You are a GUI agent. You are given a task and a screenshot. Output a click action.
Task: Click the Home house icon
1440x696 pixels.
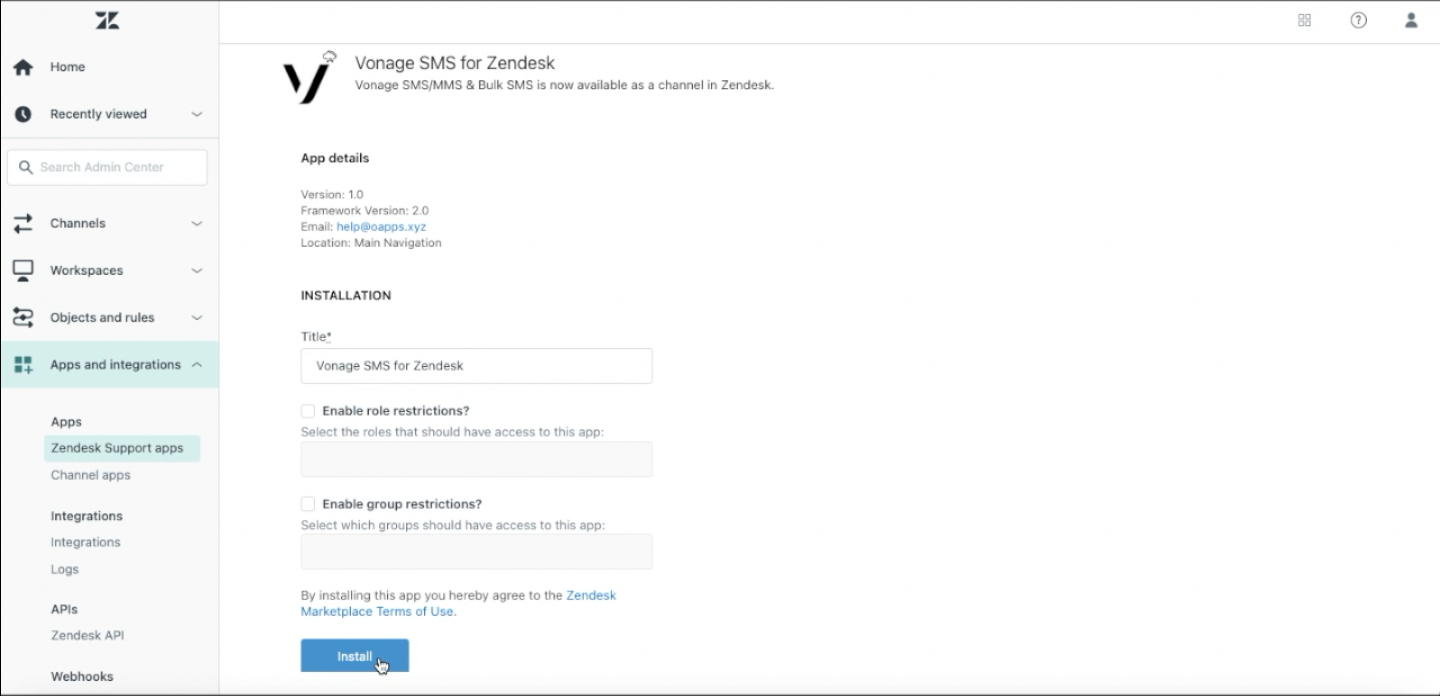coord(23,67)
